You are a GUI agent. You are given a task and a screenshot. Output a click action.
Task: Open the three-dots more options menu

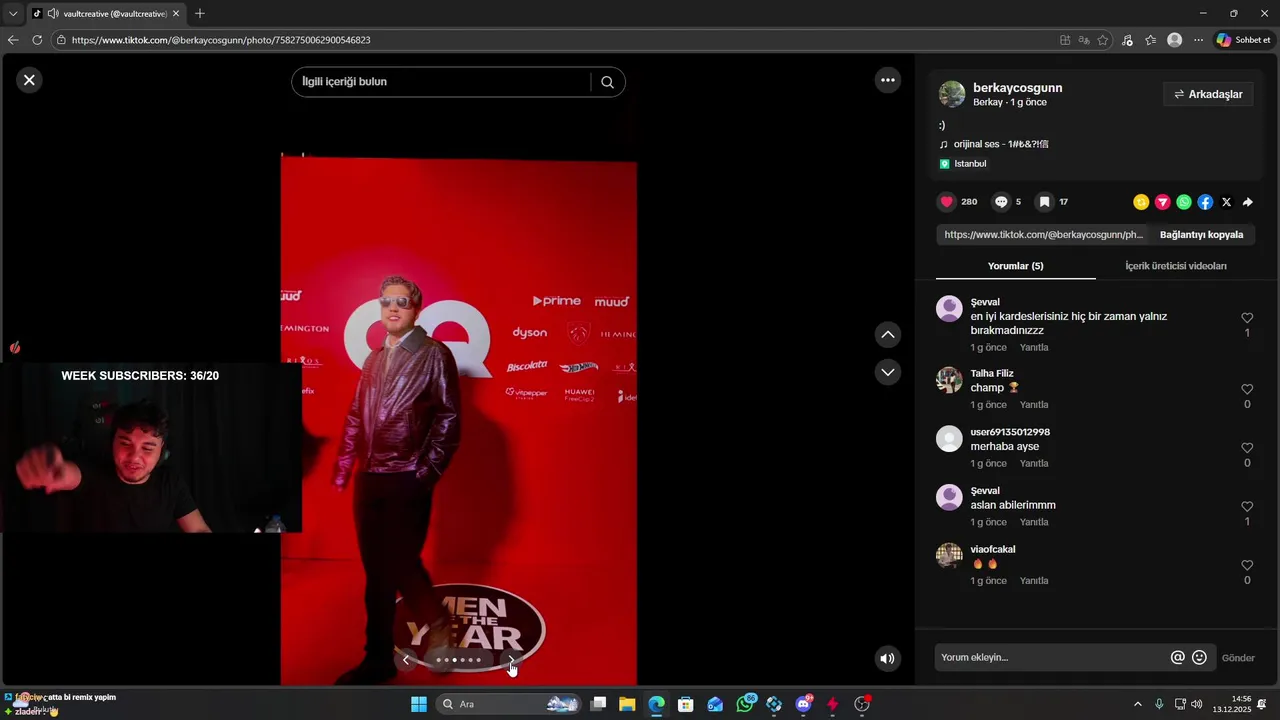pos(888,80)
